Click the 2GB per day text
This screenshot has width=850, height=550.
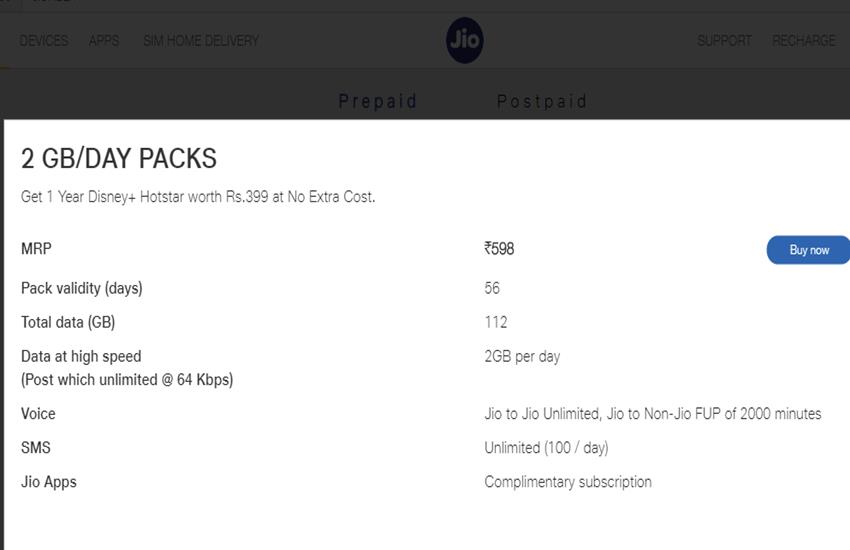522,356
